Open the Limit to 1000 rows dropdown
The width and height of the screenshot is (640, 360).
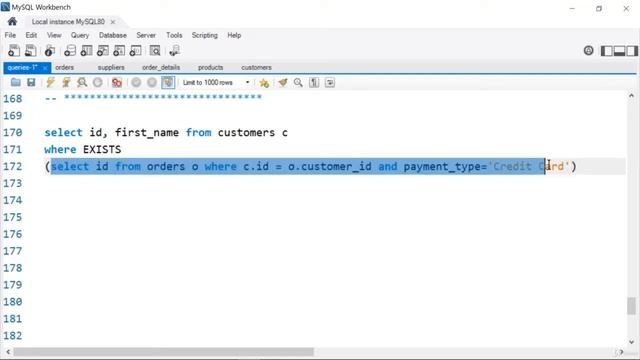click(216, 82)
